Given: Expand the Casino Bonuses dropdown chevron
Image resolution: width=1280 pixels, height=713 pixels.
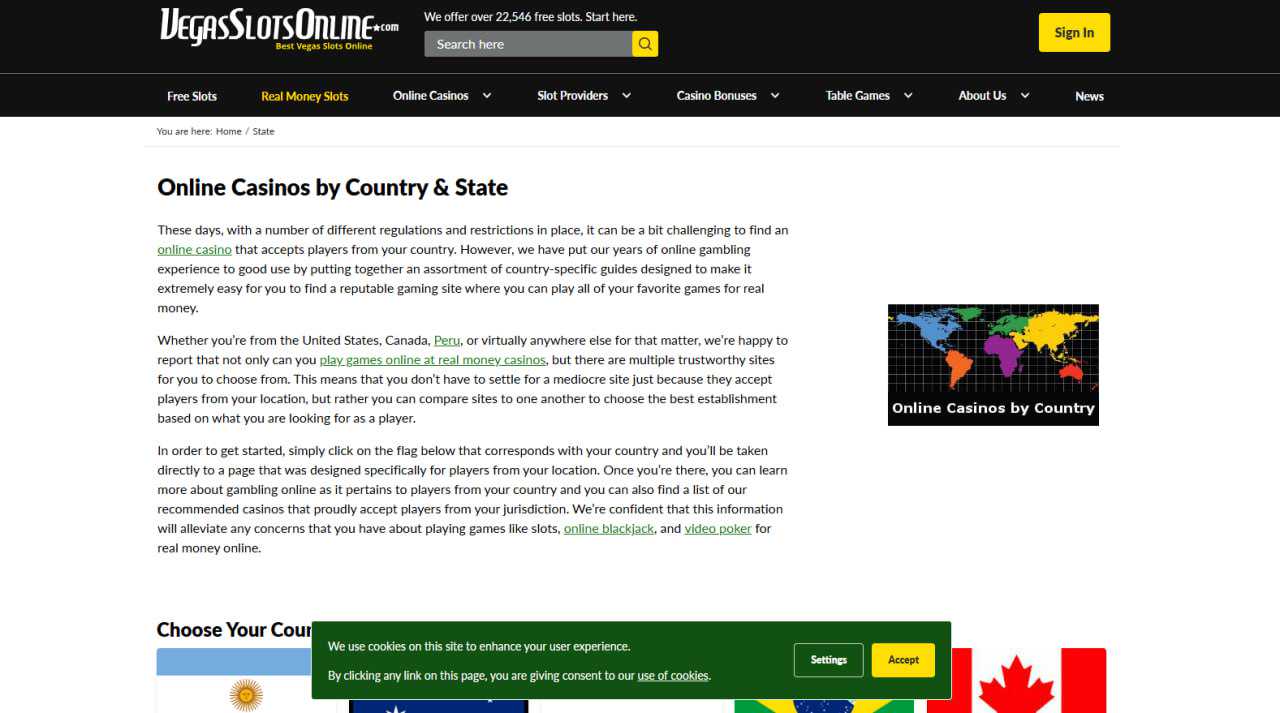Looking at the screenshot, I should pyautogui.click(x=775, y=96).
